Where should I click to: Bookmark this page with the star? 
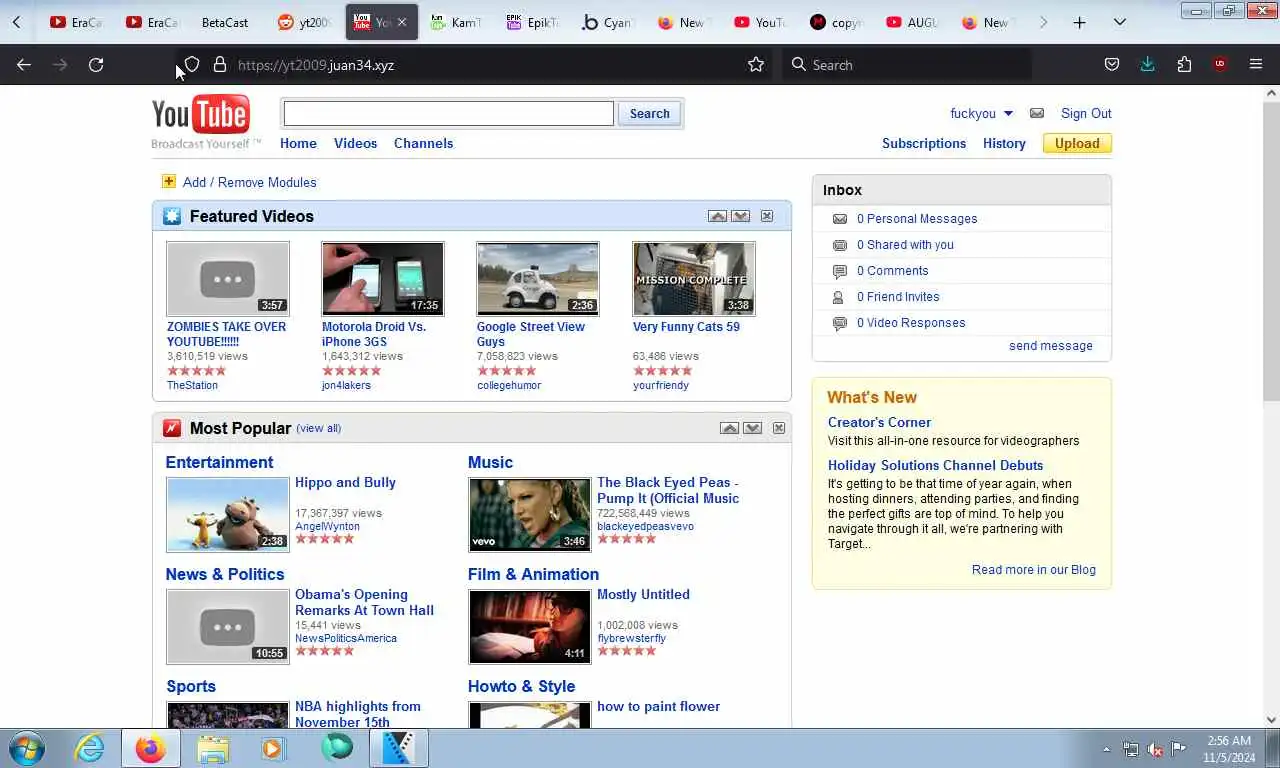click(756, 65)
